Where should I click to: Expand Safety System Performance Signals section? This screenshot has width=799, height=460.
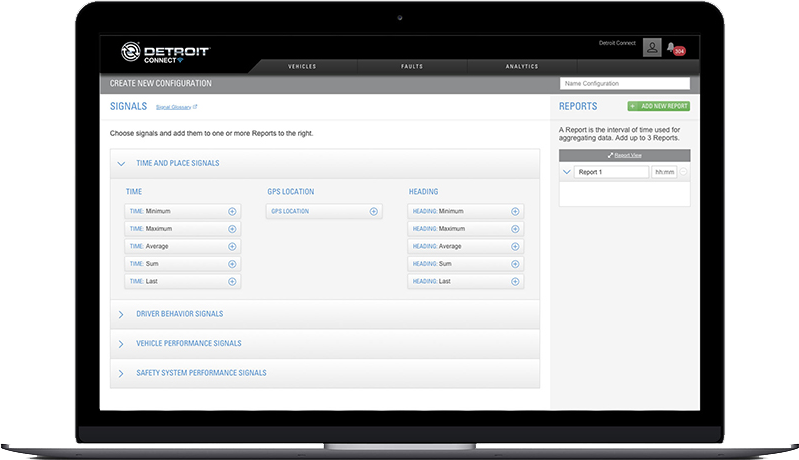pyautogui.click(x=122, y=373)
